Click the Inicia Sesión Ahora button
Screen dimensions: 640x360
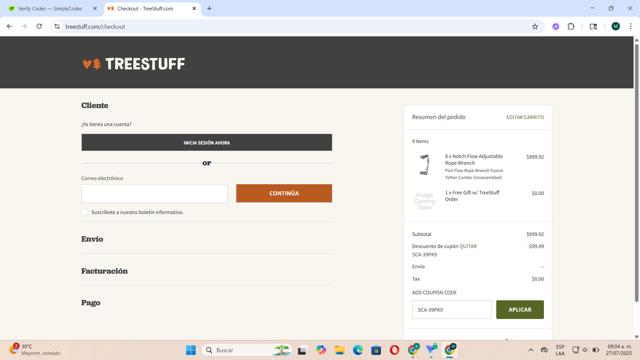click(207, 142)
